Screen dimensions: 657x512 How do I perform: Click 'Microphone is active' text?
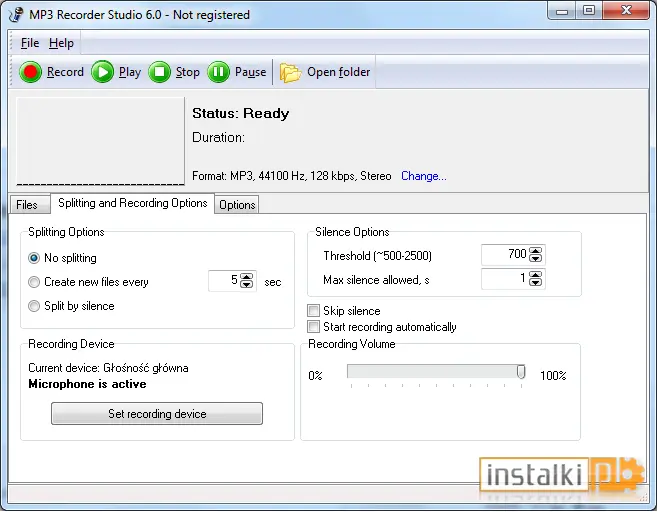pyautogui.click(x=87, y=384)
